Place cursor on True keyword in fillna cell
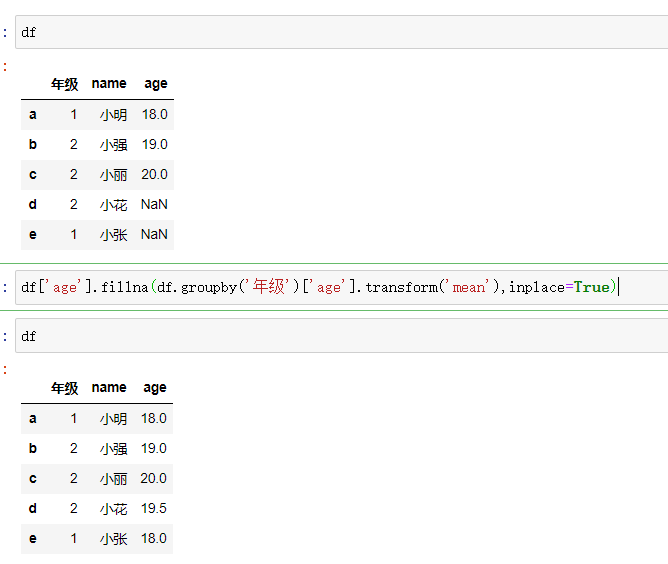Image resolution: width=668 pixels, height=564 pixels. coord(591,288)
